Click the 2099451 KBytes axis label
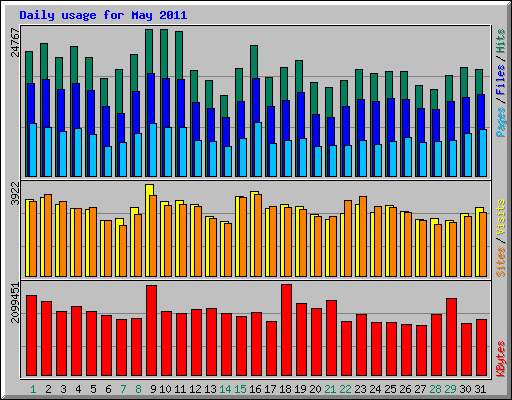Screen dimensions: 512x400 pyautogui.click(x=15, y=303)
